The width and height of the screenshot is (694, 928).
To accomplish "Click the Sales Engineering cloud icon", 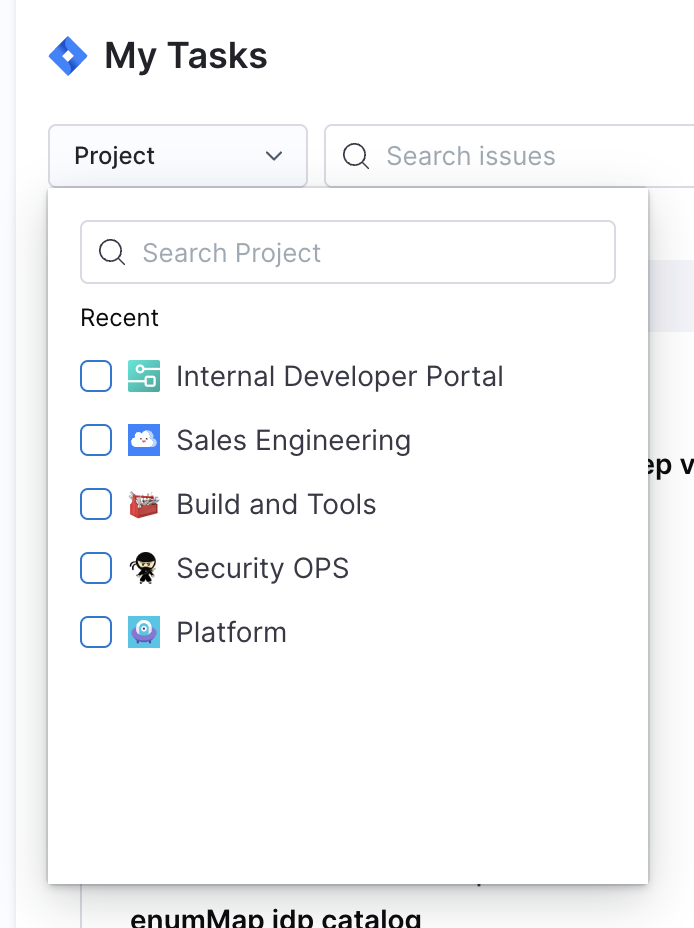I will 144,440.
